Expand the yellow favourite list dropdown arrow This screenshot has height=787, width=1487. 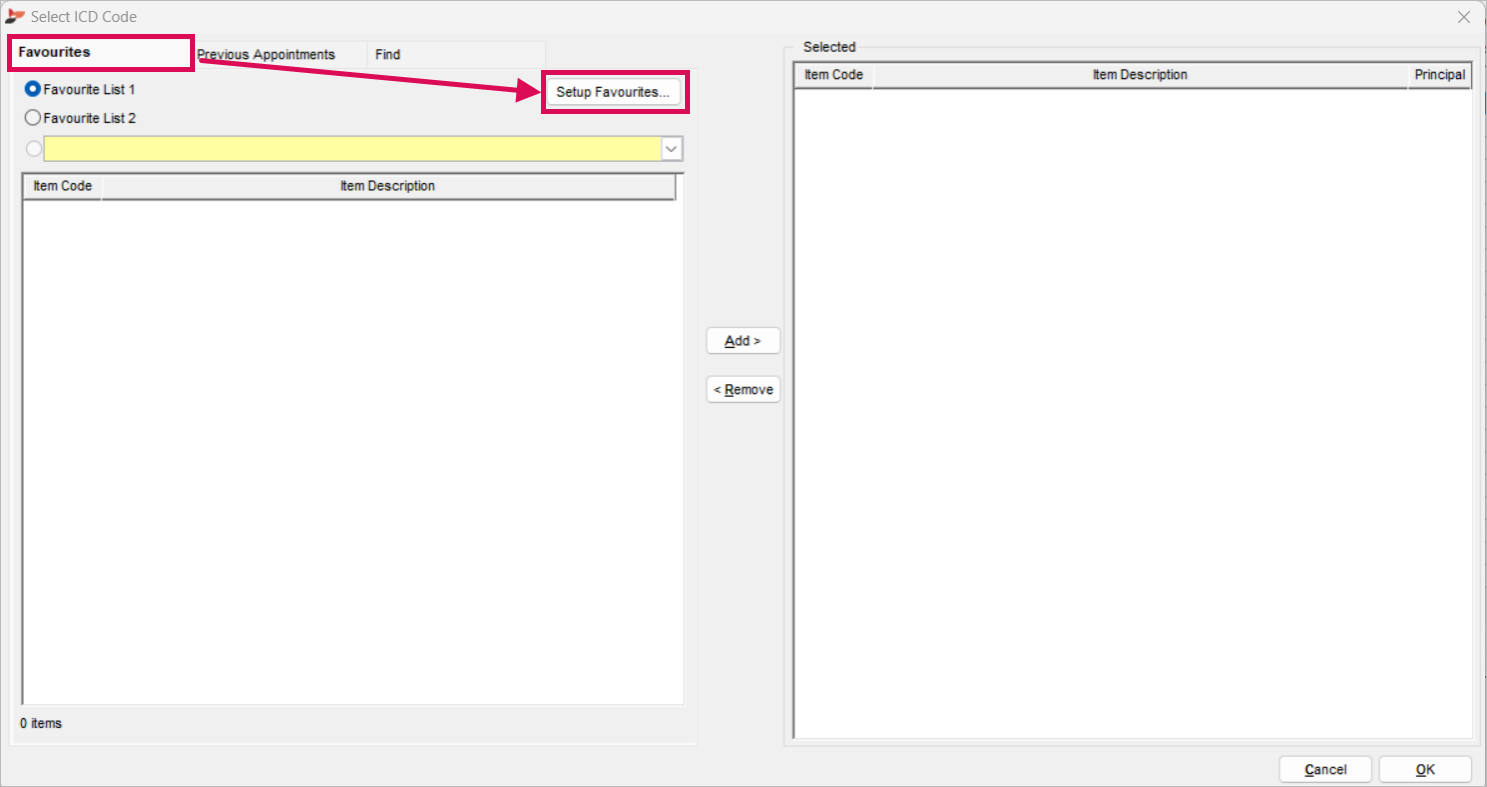pos(672,149)
